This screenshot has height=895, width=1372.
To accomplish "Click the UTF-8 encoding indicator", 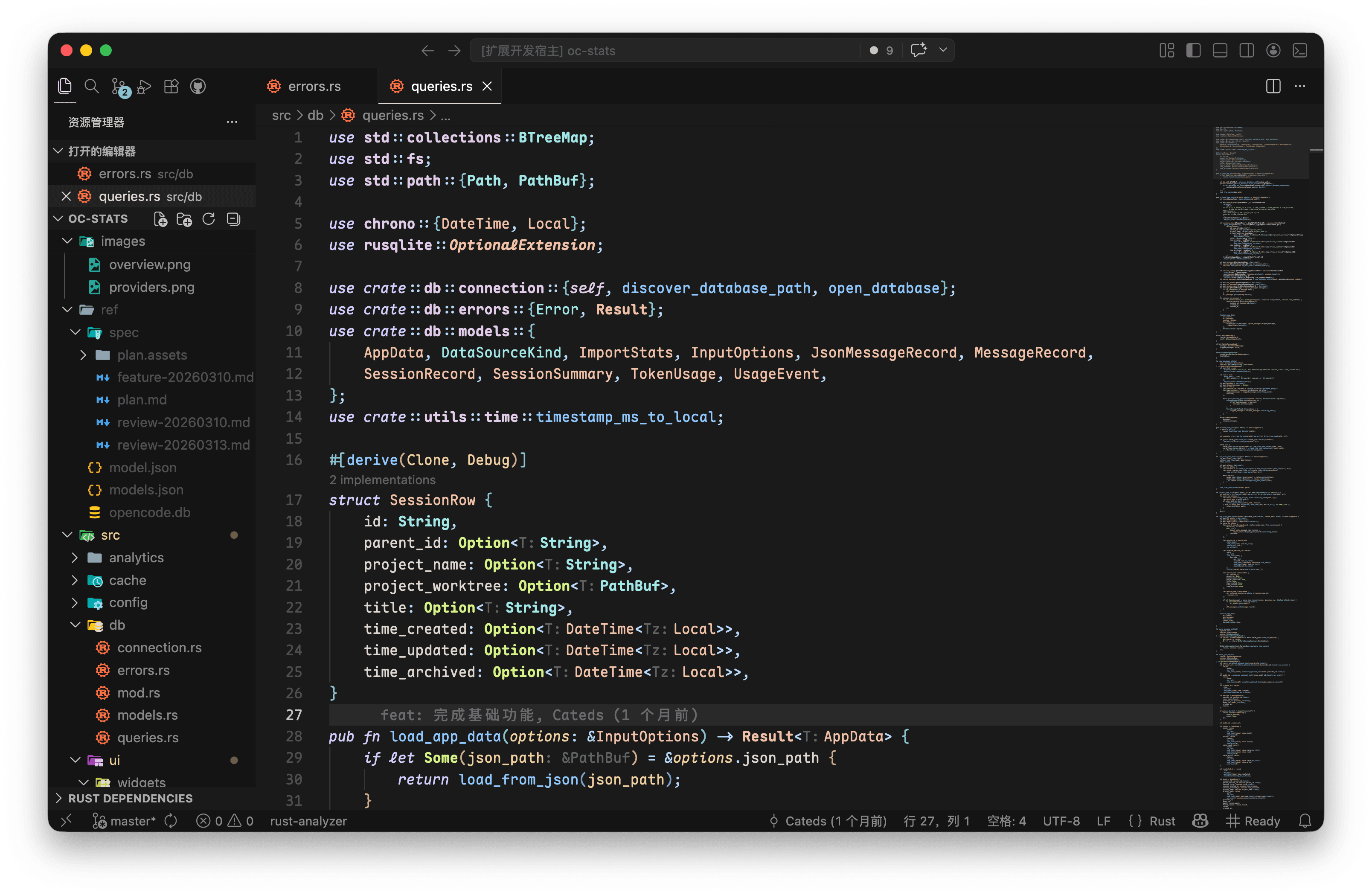I will coord(1061,821).
